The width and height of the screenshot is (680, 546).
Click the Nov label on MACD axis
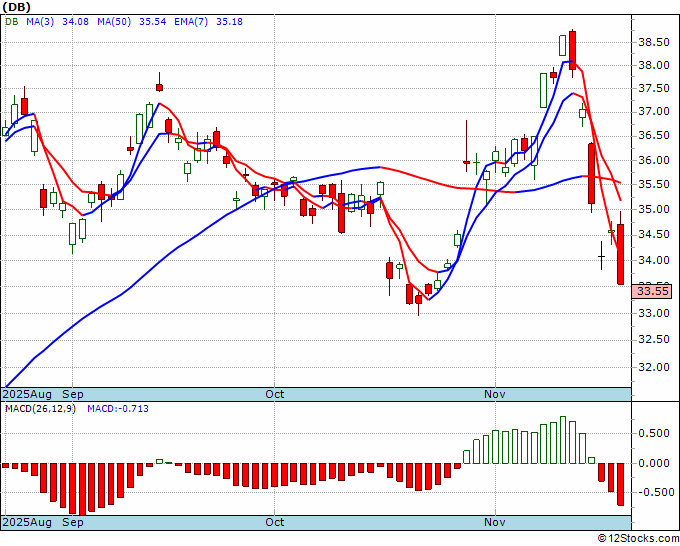pyautogui.click(x=495, y=522)
